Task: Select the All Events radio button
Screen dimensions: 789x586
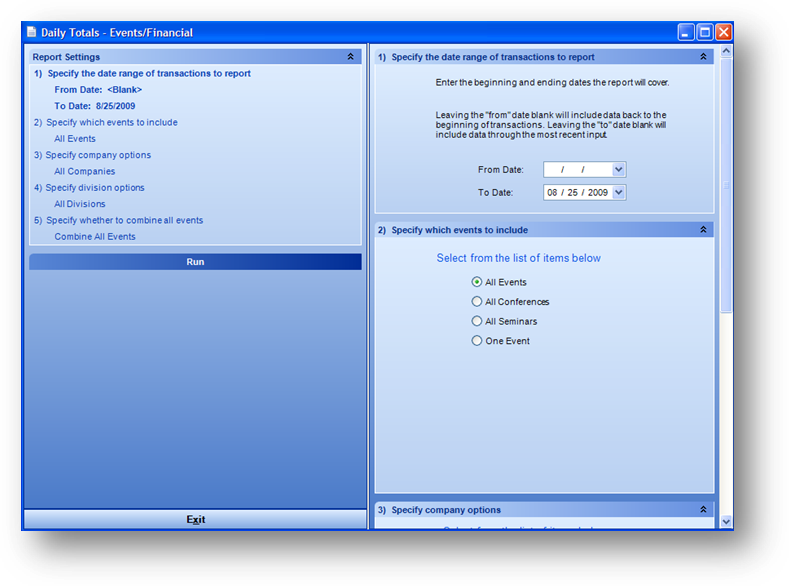Action: pos(477,282)
